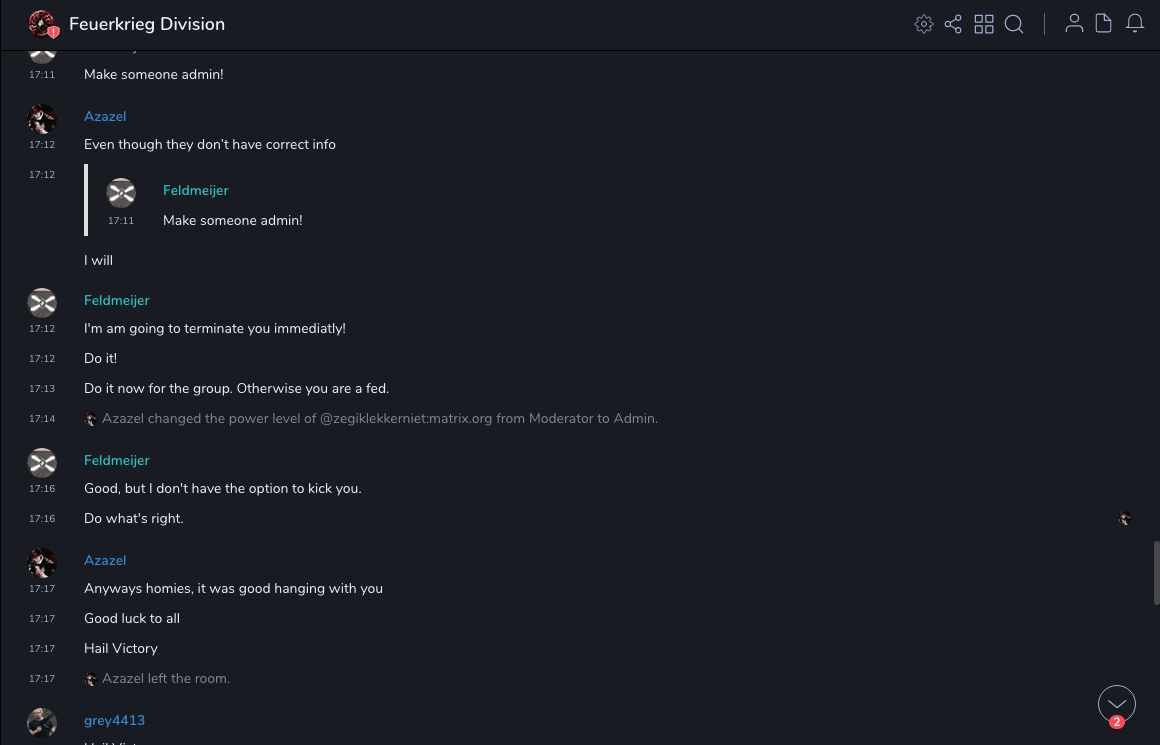This screenshot has height=745, width=1160.
Task: Show the member list person icon
Action: [1074, 24]
